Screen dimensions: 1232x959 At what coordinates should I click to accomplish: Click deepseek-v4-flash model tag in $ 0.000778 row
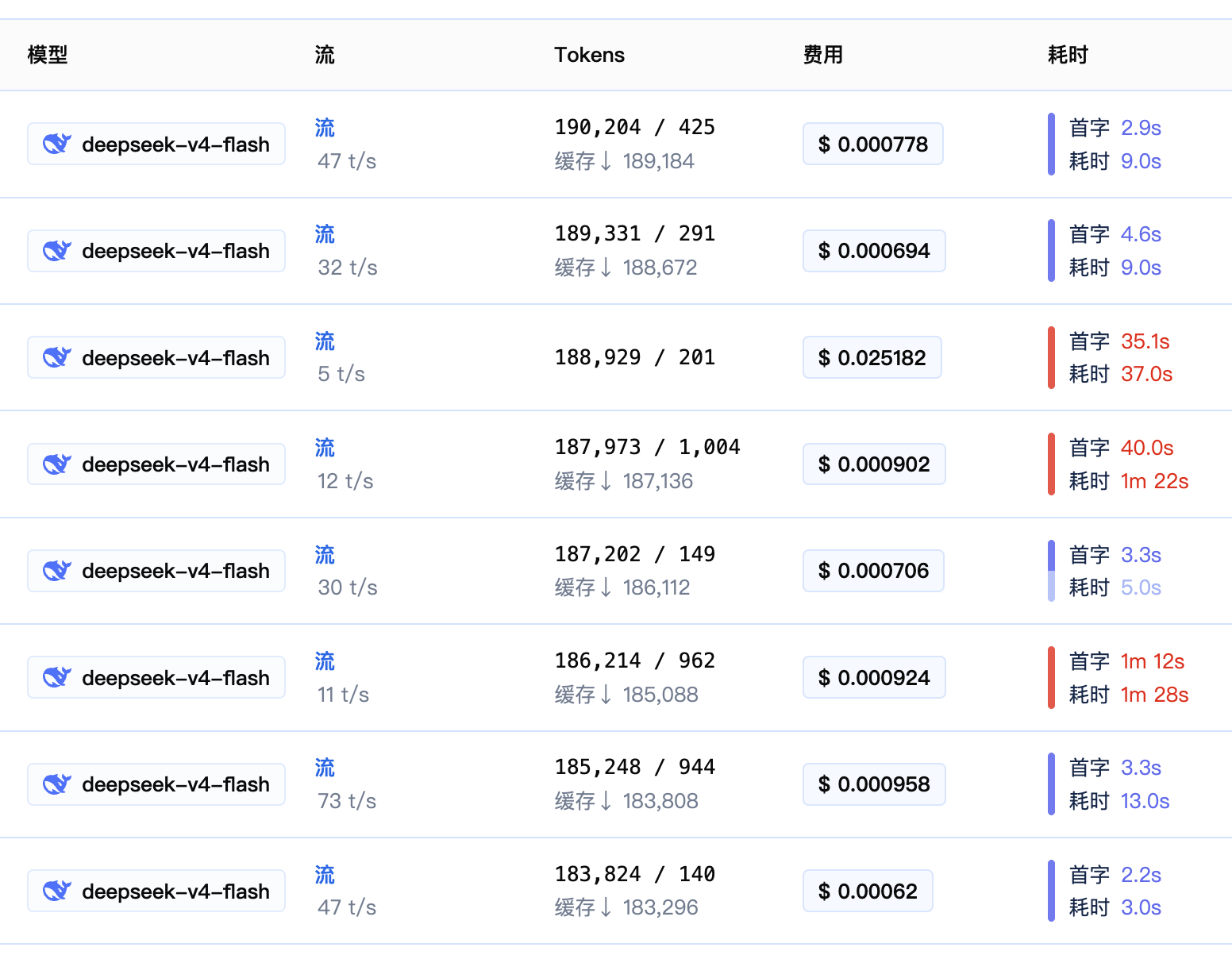click(x=156, y=144)
